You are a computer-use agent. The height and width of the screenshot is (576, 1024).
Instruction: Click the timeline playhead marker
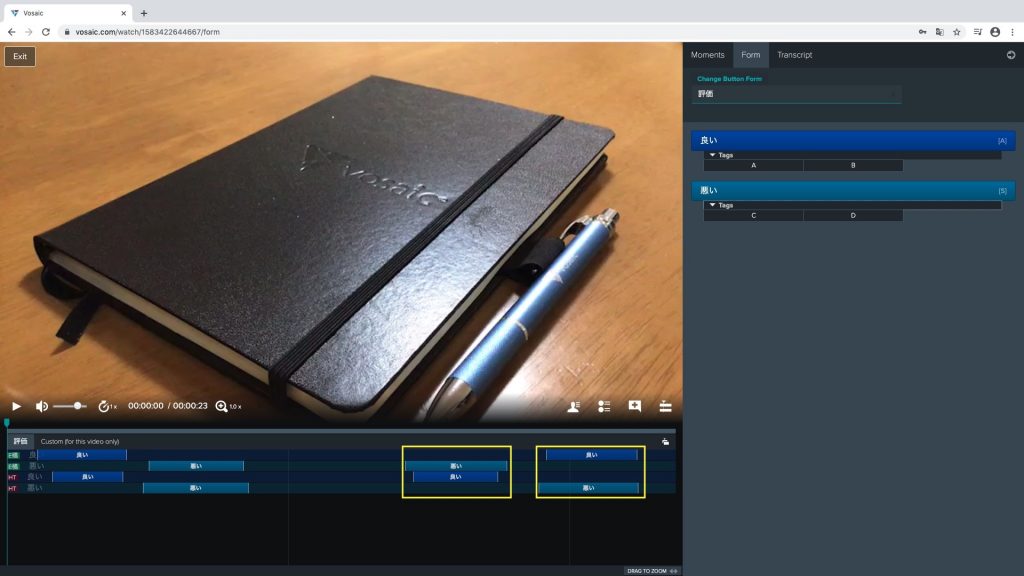pyautogui.click(x=7, y=423)
